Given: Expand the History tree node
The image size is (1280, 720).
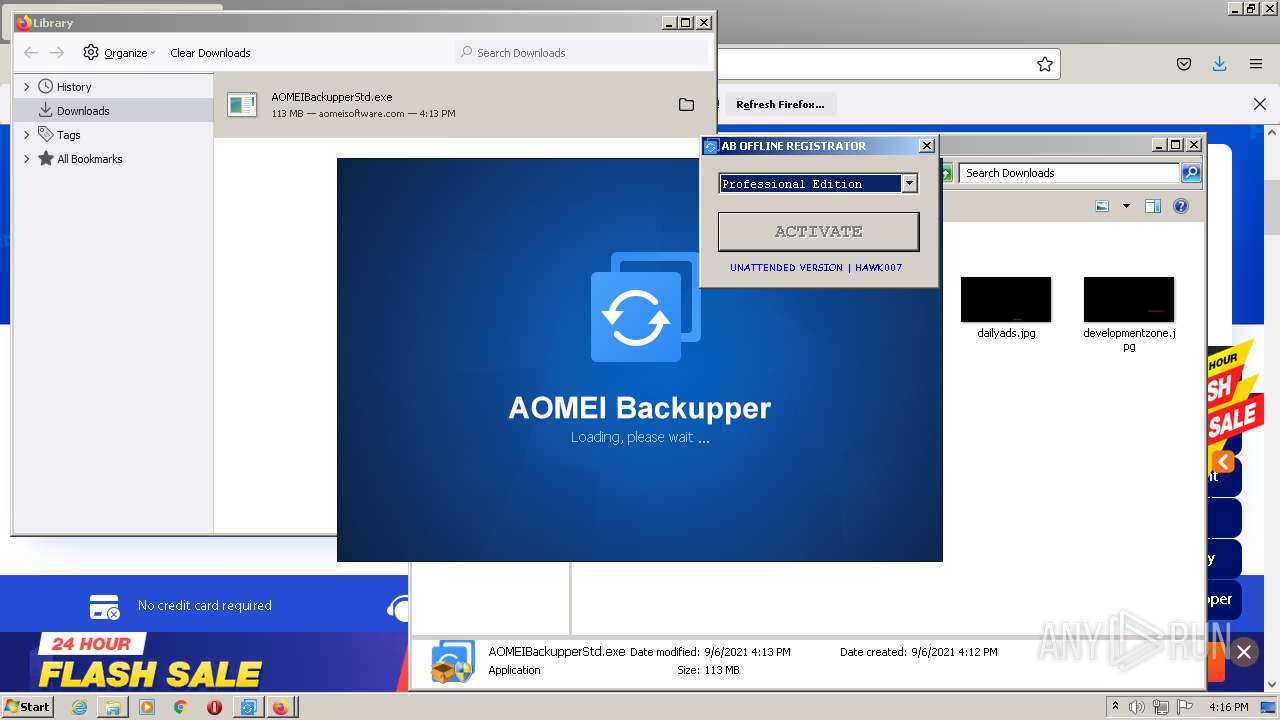Looking at the screenshot, I should 27,87.
